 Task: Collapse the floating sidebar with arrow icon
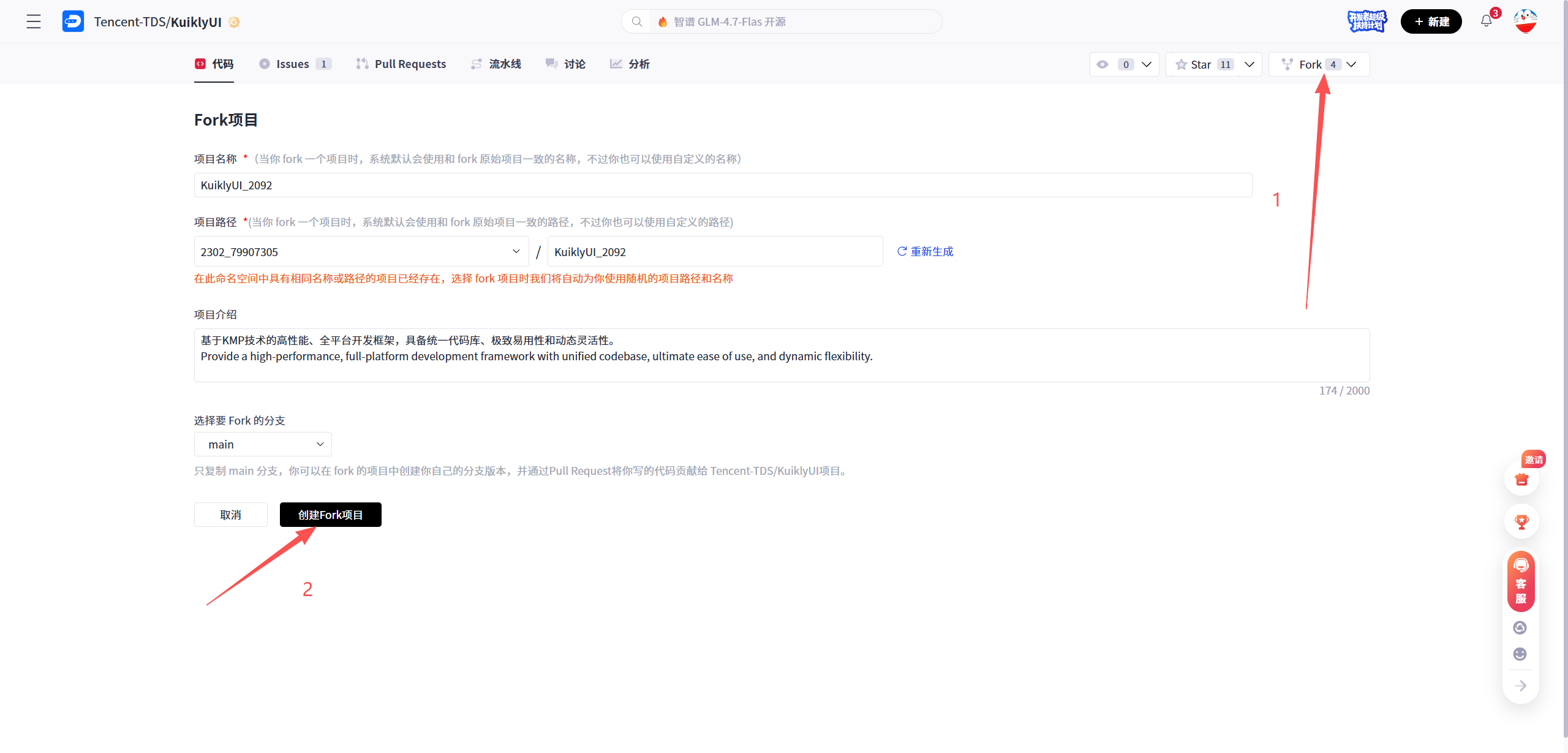pos(1521,686)
